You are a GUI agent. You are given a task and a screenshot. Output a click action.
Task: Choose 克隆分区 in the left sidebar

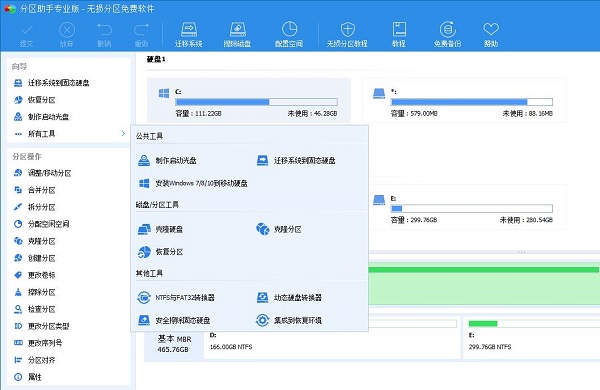34,241
